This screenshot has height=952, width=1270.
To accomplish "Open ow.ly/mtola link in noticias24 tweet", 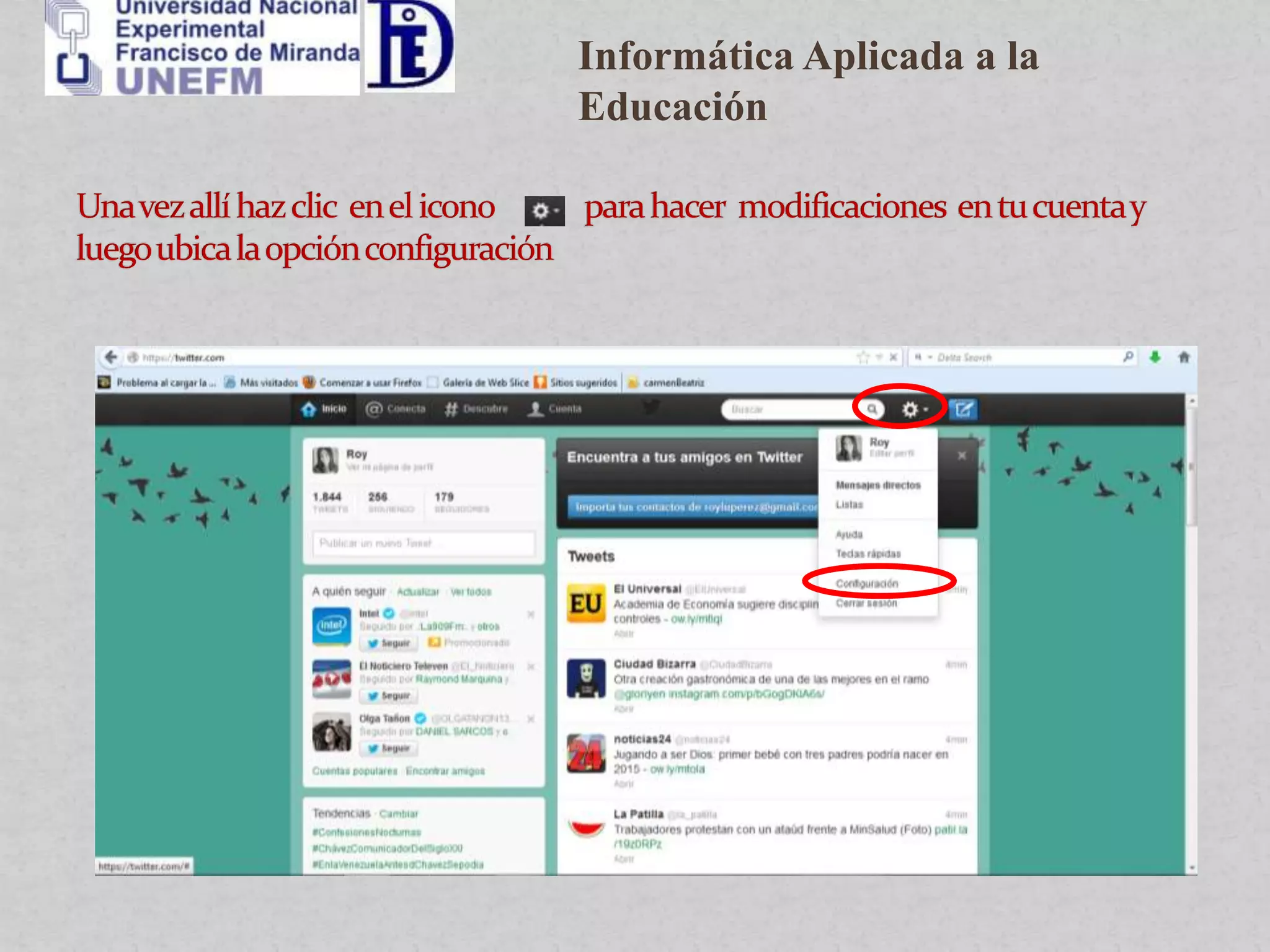I will click(x=677, y=769).
